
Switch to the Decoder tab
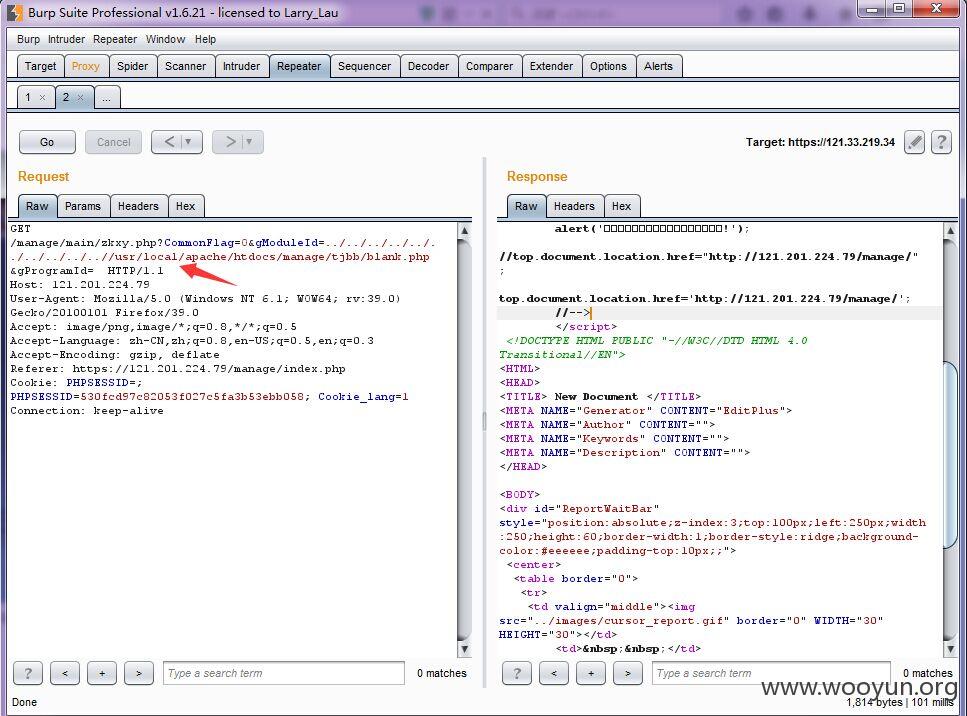(429, 66)
